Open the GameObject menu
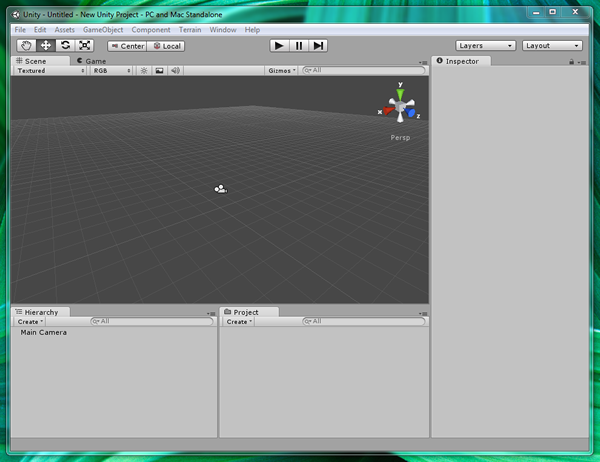The width and height of the screenshot is (600, 462). [103, 30]
